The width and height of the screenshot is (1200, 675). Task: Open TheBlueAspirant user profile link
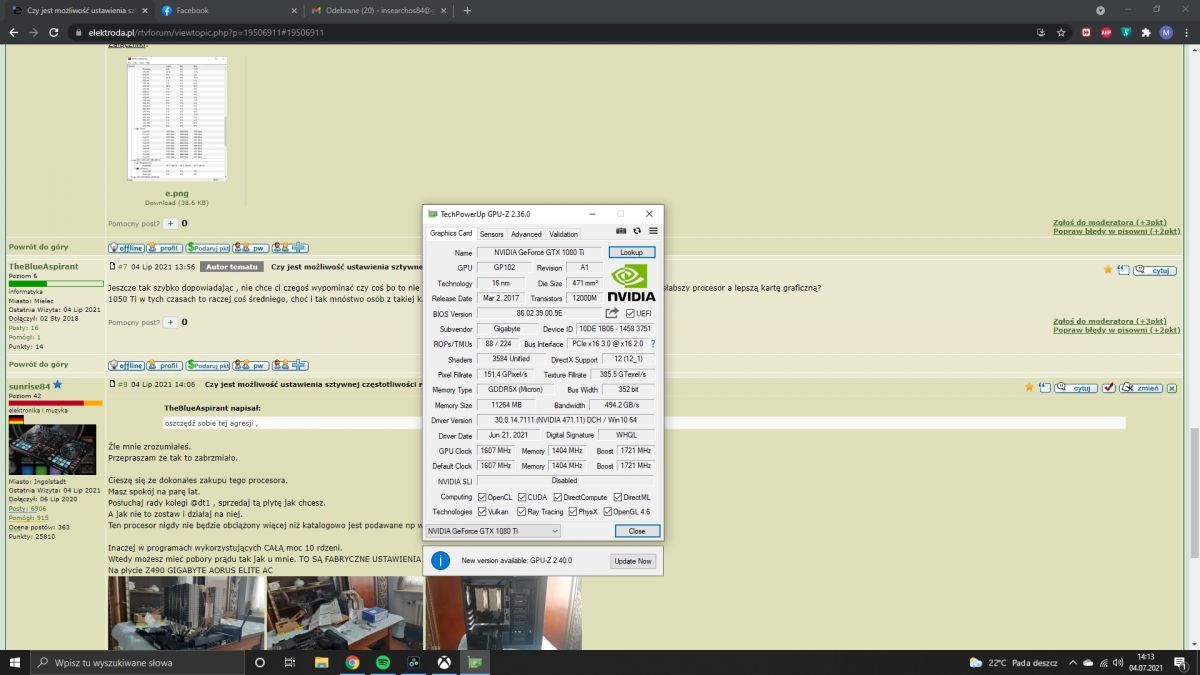tap(43, 267)
